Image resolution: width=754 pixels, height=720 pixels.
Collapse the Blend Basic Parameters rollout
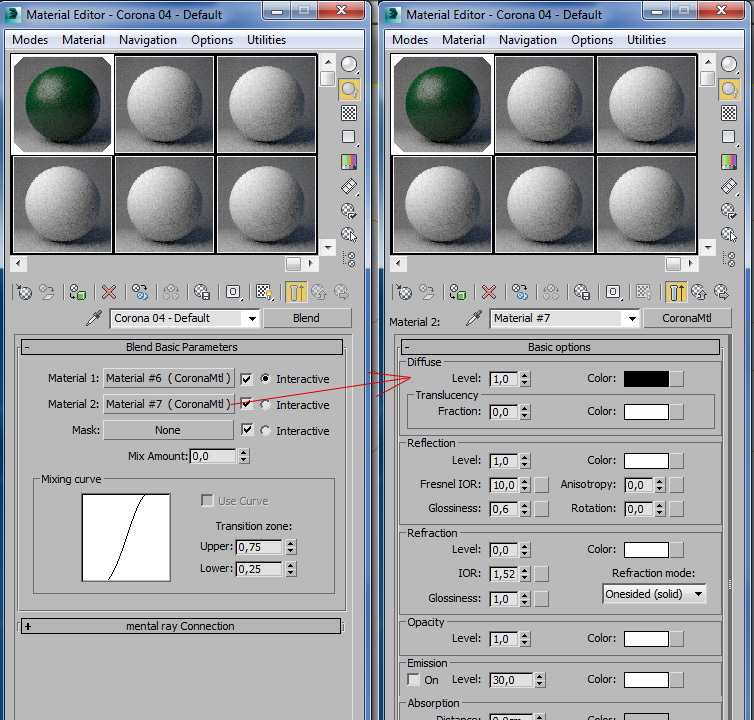click(181, 347)
